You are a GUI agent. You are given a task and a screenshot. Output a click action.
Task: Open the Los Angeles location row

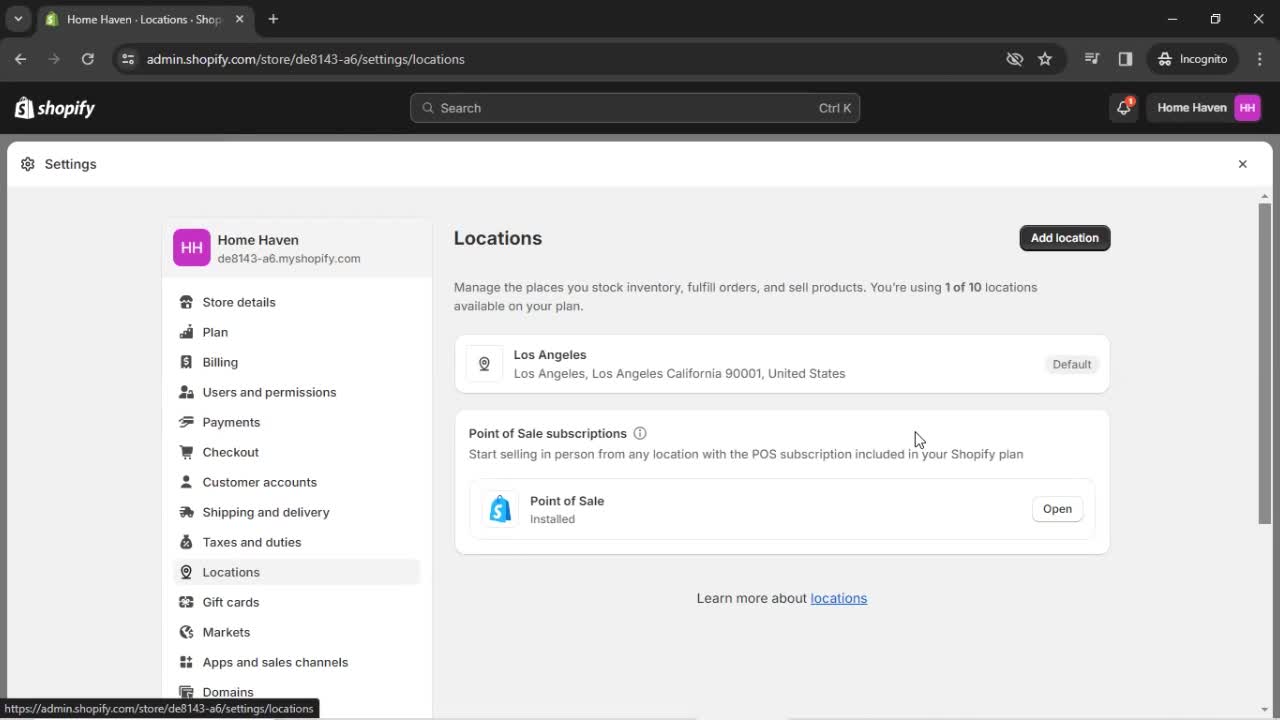[x=782, y=364]
